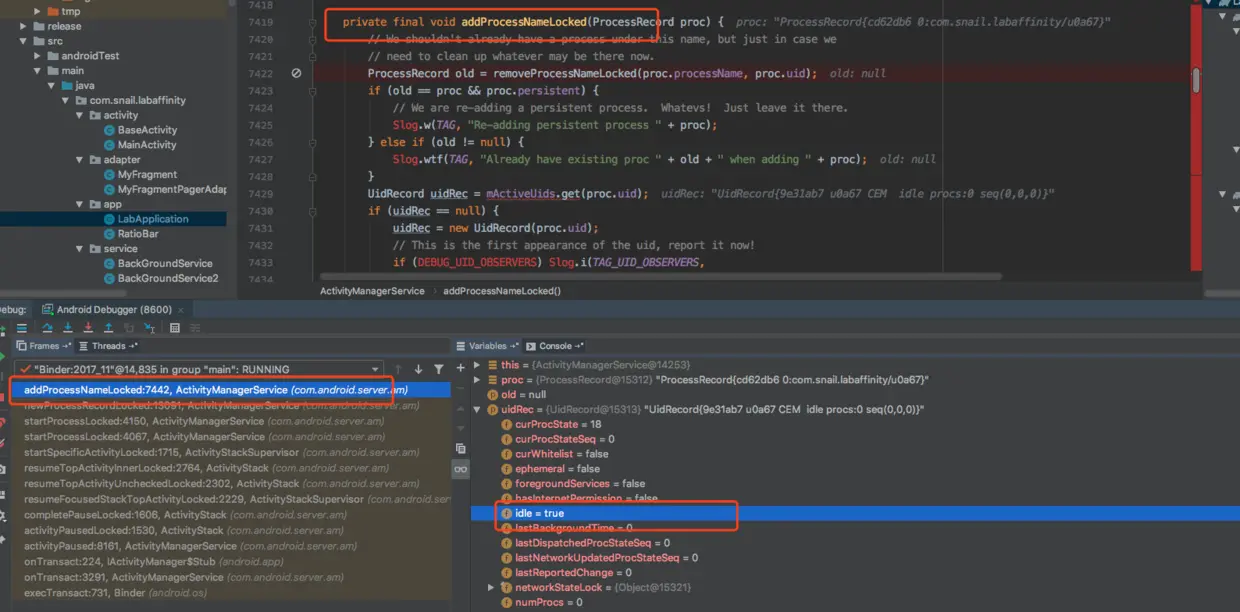The width and height of the screenshot is (1240, 612).
Task: Switch to Android Debugger (8600) tab
Action: coord(107,310)
